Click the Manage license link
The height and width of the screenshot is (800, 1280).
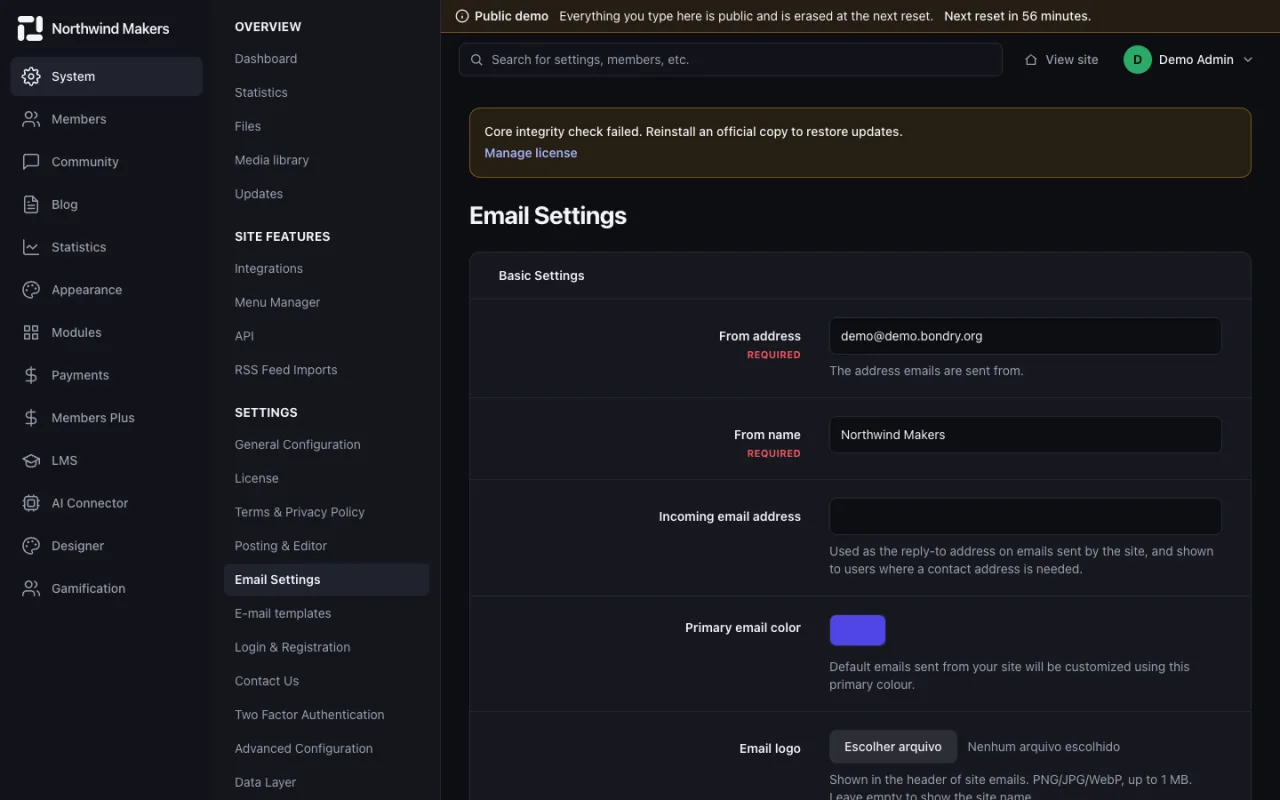click(x=531, y=153)
